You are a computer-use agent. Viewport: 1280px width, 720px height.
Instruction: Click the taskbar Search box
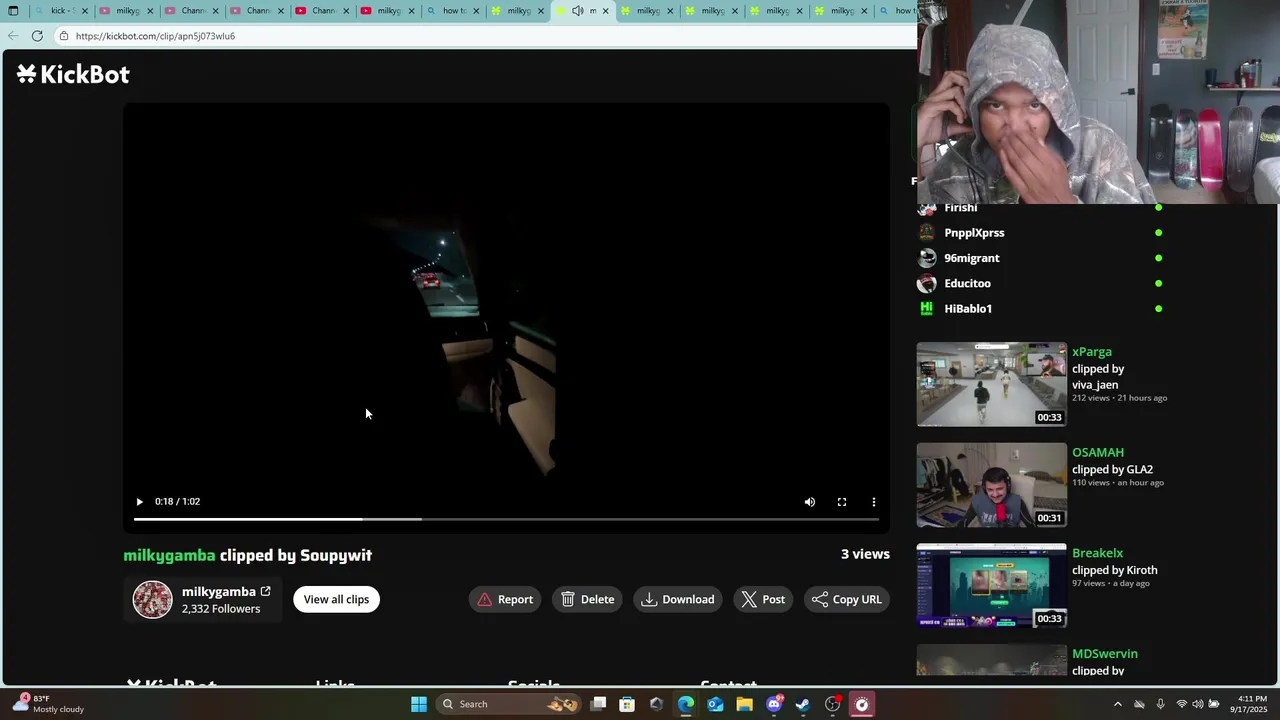tap(510, 704)
